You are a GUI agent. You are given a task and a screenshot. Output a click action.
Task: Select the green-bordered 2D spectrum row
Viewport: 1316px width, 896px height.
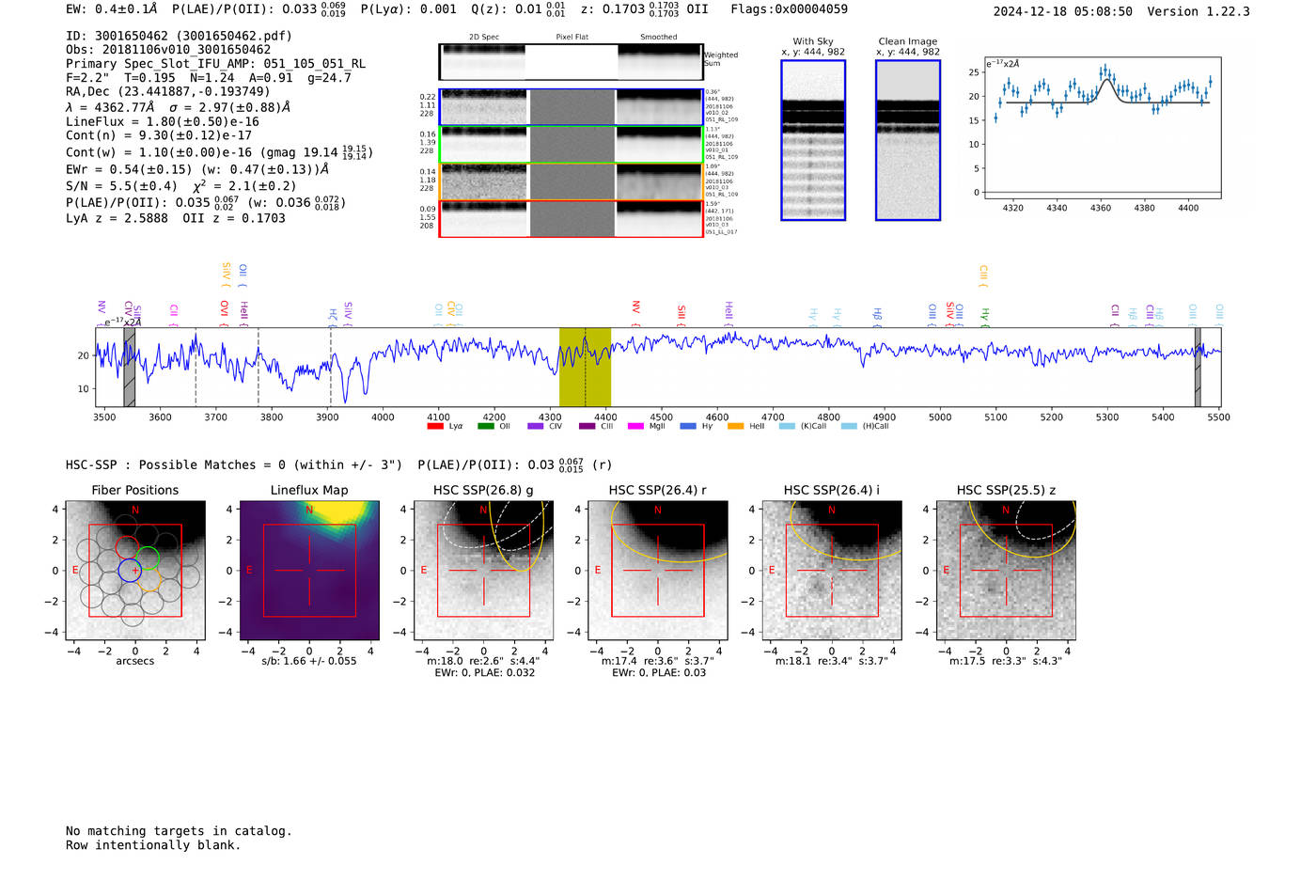click(571, 145)
